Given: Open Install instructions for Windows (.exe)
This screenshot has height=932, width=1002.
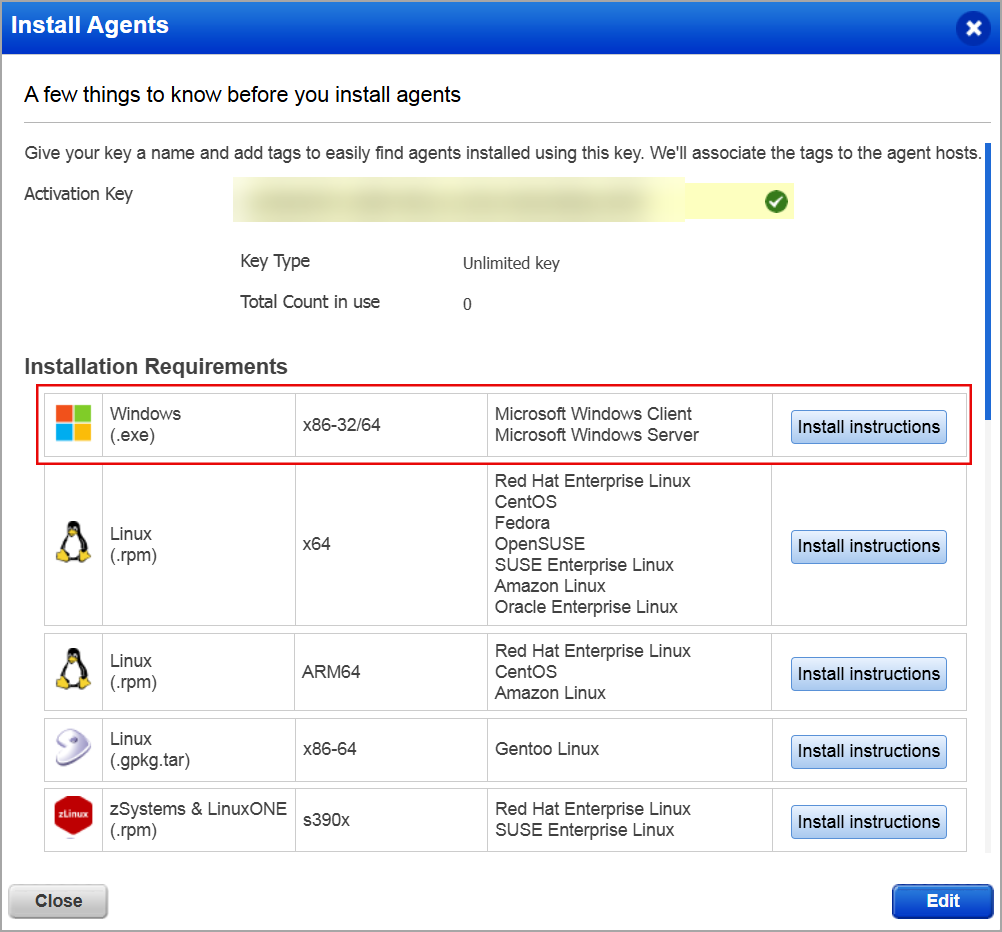Looking at the screenshot, I should coord(868,427).
